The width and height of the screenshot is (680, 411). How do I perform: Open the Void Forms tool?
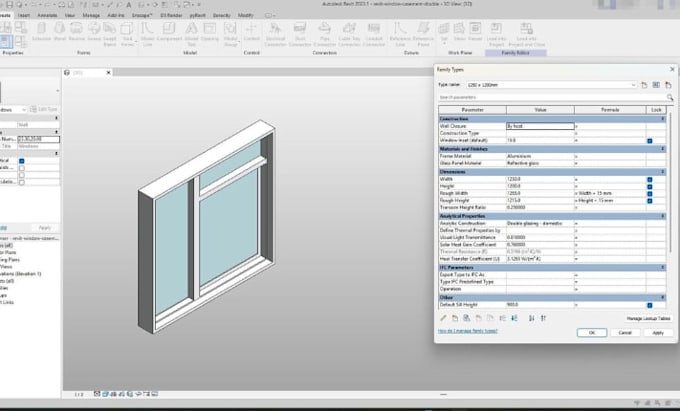127,34
